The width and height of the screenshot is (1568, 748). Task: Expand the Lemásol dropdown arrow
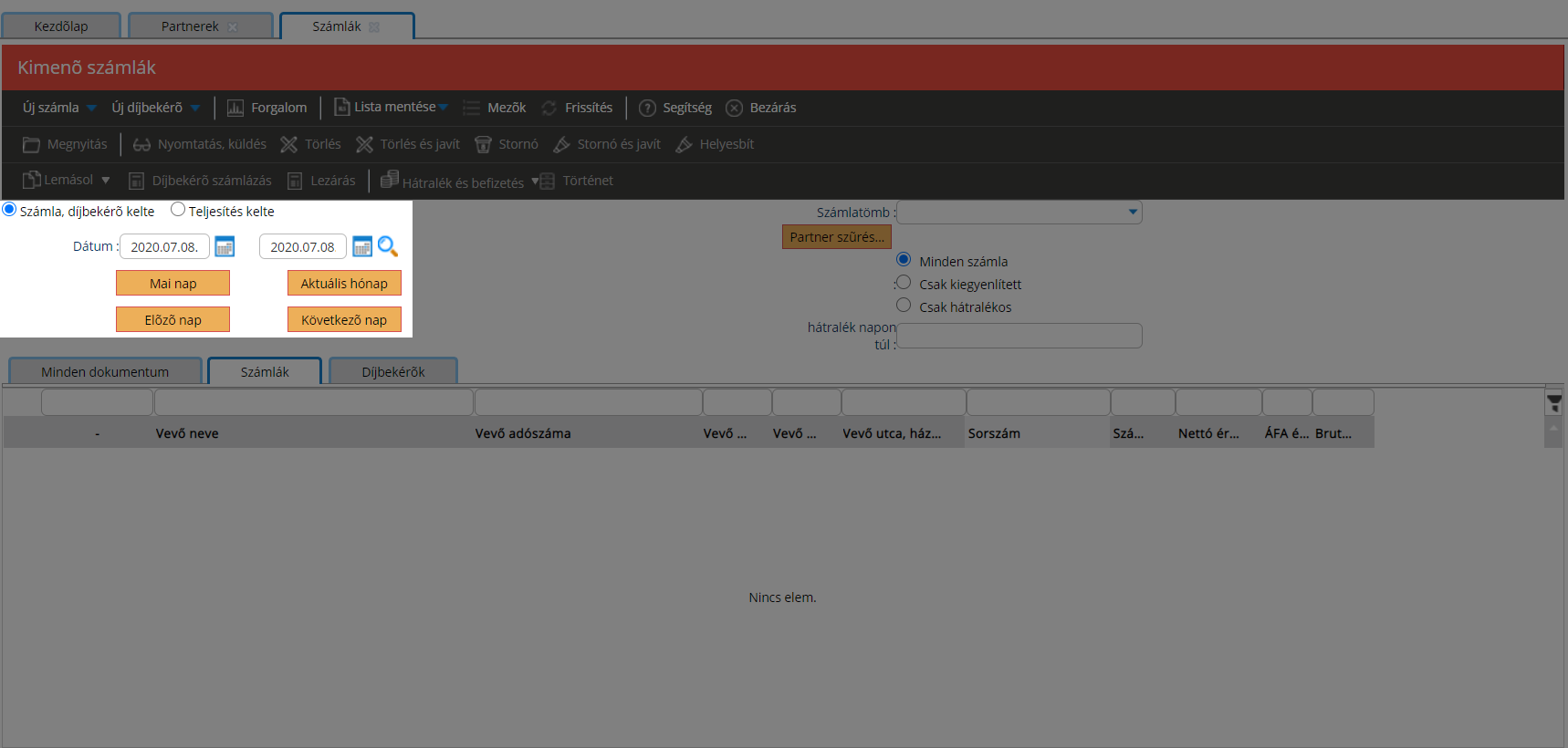point(106,181)
